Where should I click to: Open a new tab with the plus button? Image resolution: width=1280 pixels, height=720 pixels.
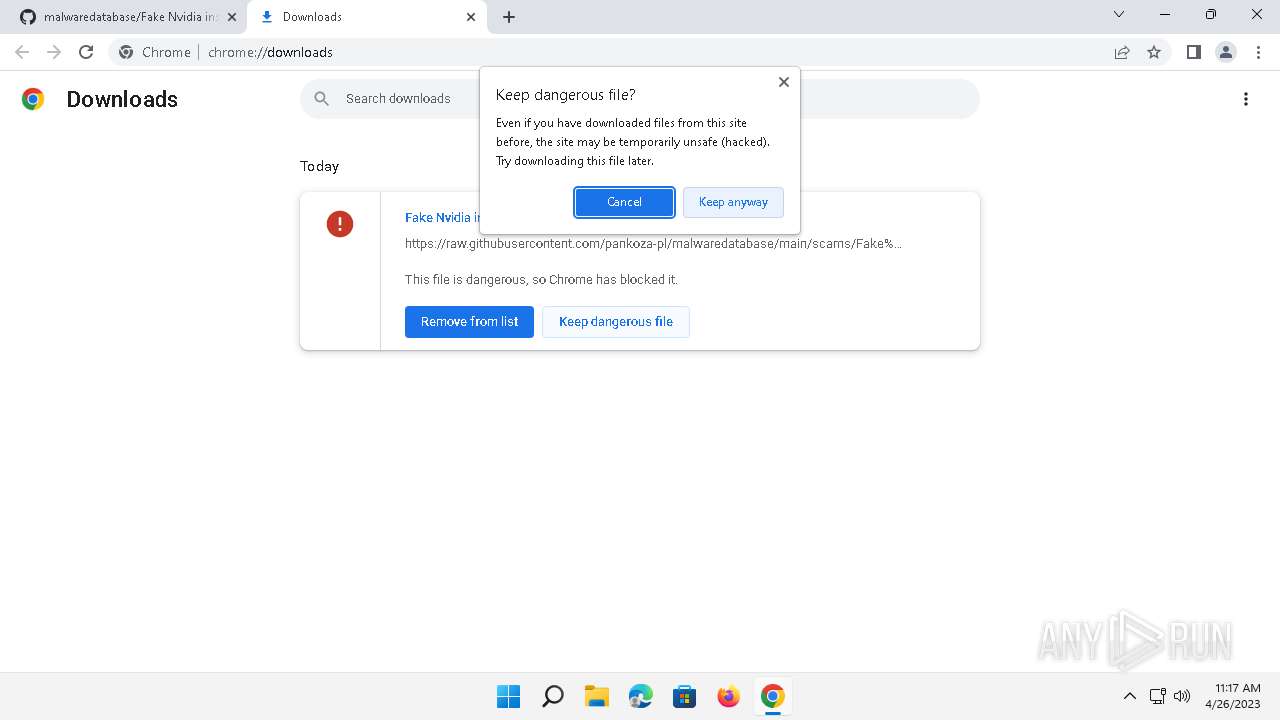(509, 17)
